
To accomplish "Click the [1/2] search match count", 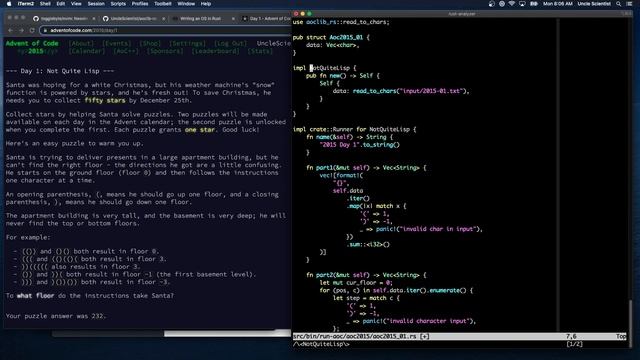I will (x=575, y=344).
